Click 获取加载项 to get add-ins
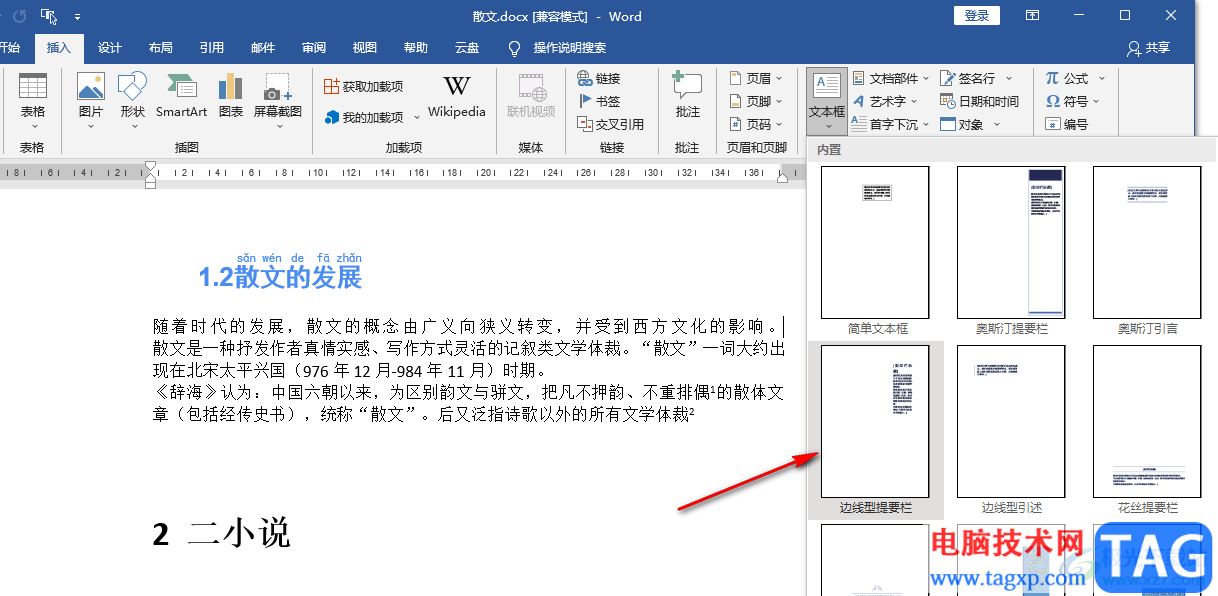 pos(363,87)
